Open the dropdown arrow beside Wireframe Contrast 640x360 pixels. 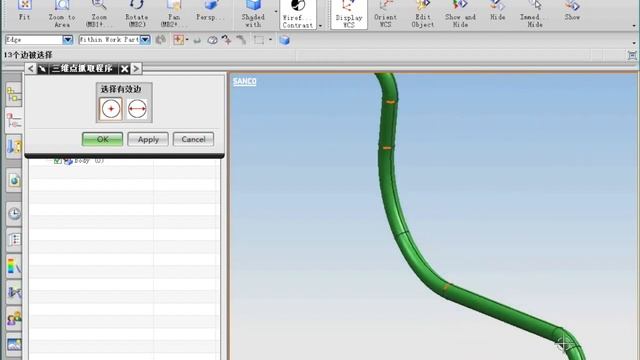pos(320,25)
